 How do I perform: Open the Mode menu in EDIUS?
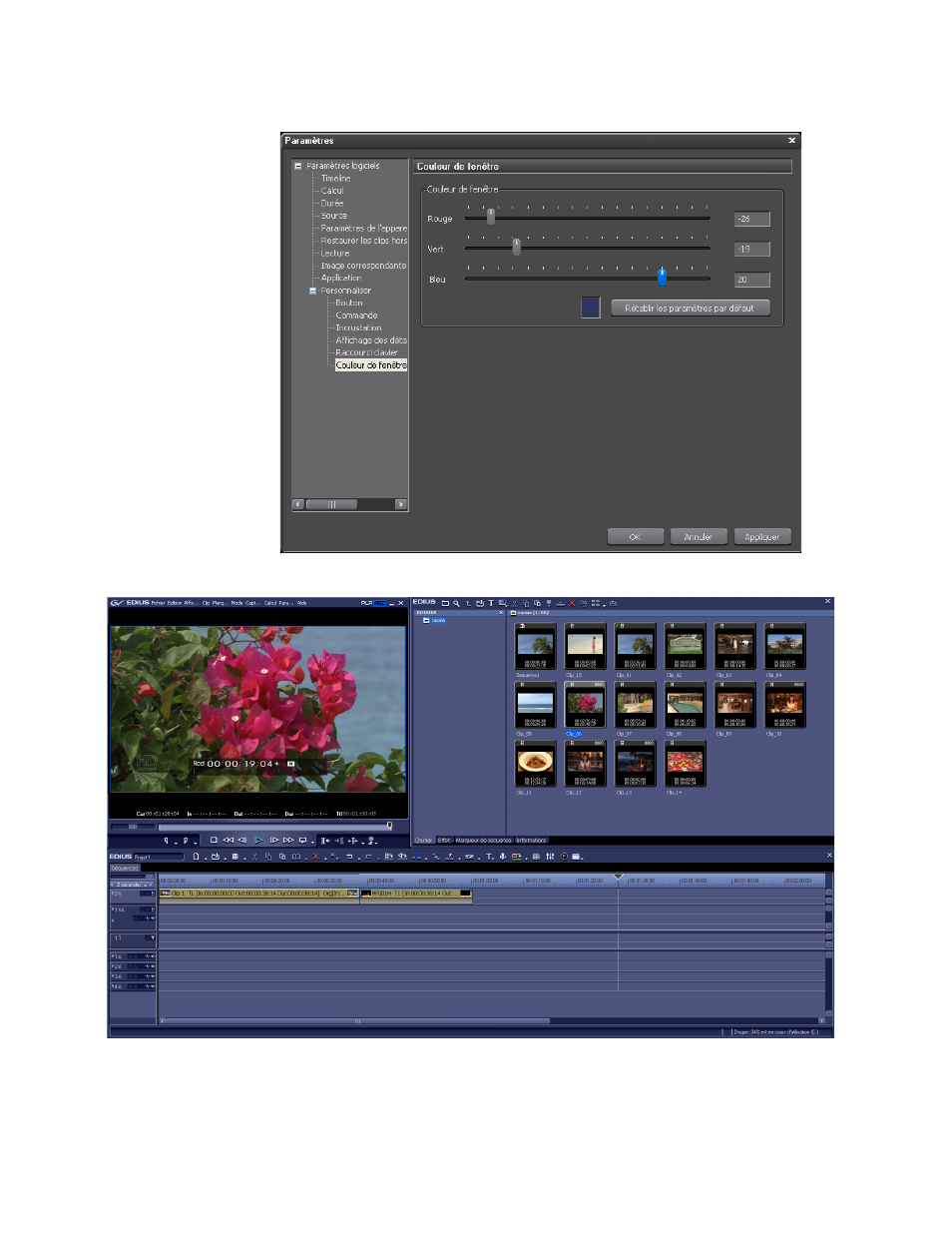[237, 602]
